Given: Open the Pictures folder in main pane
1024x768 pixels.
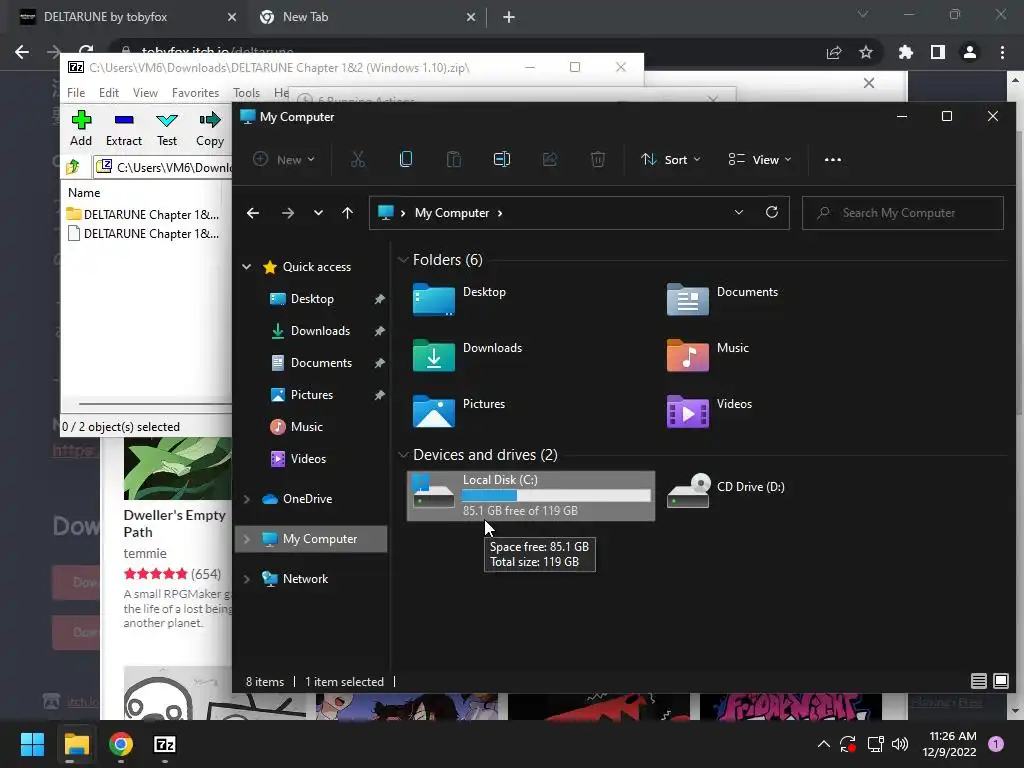Looking at the screenshot, I should tap(458, 411).
